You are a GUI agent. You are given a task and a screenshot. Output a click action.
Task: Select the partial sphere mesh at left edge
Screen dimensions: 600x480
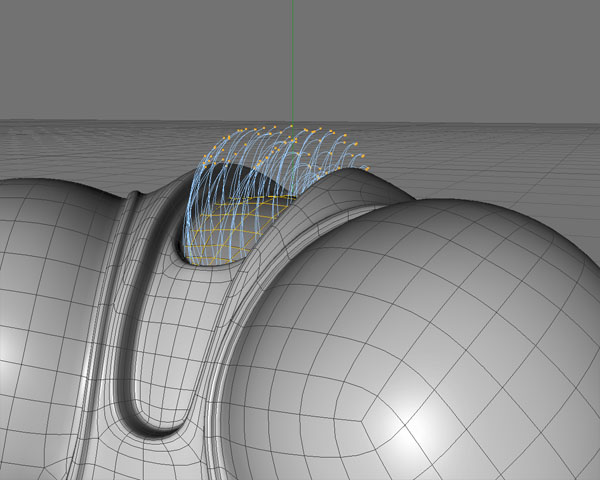pos(50,329)
